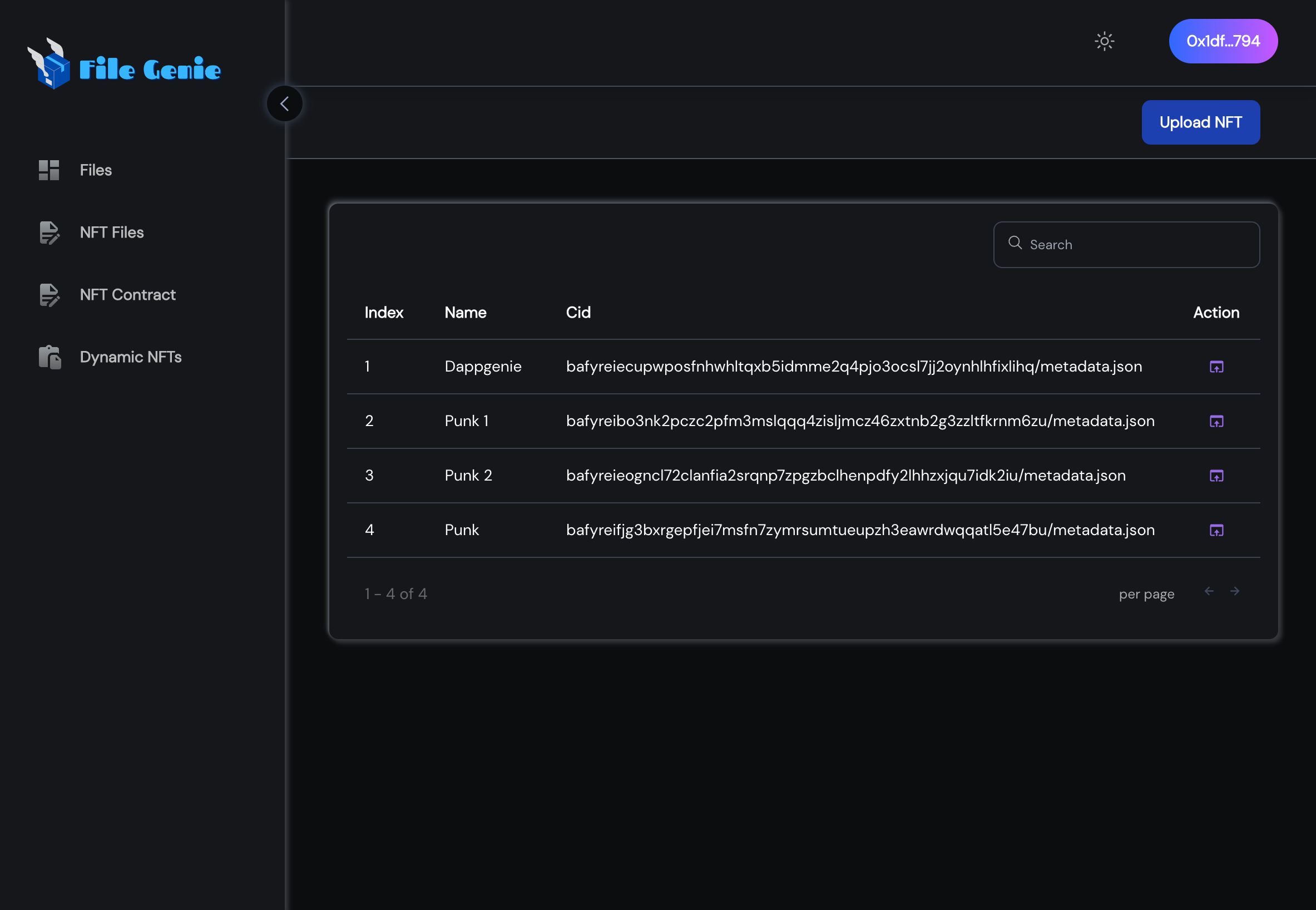
Task: Go to the NFT Contract page
Action: pos(128,295)
